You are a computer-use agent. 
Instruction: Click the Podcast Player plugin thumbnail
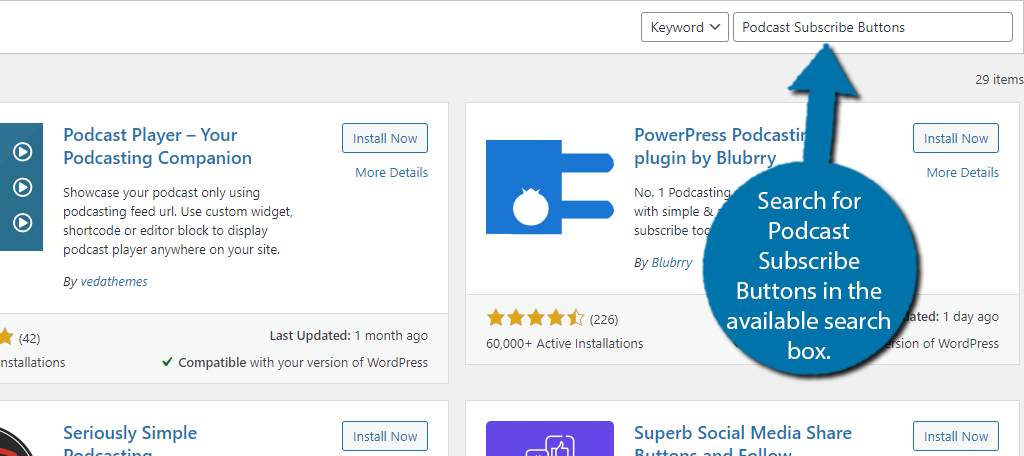point(21,187)
